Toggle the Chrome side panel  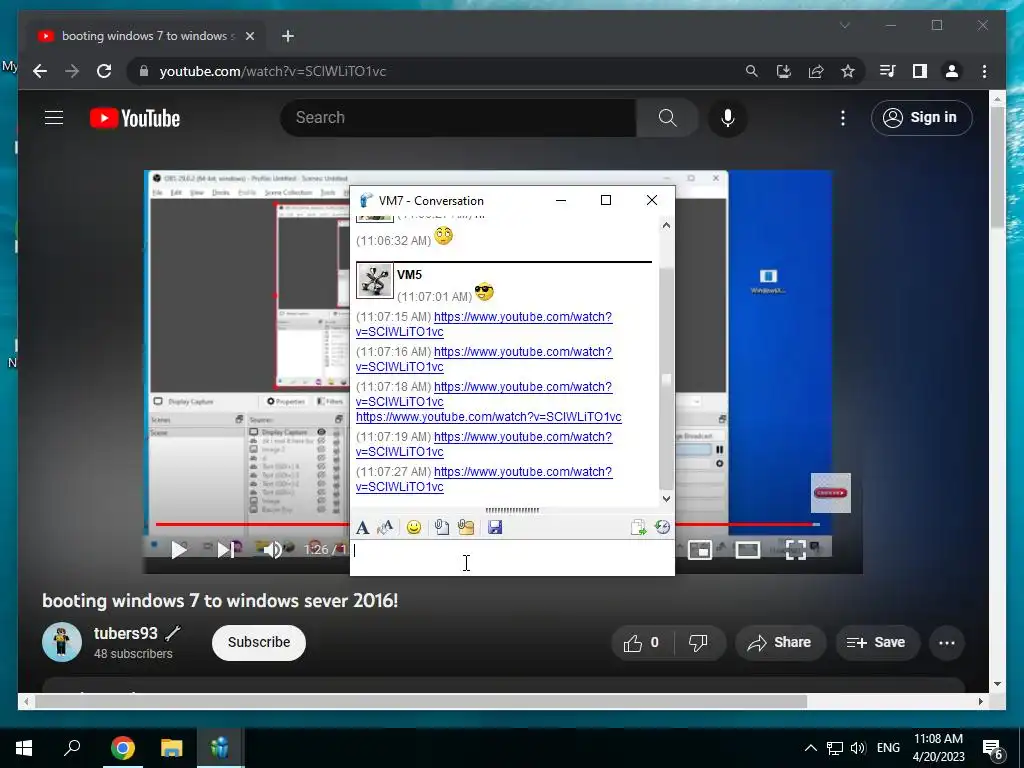pos(920,71)
